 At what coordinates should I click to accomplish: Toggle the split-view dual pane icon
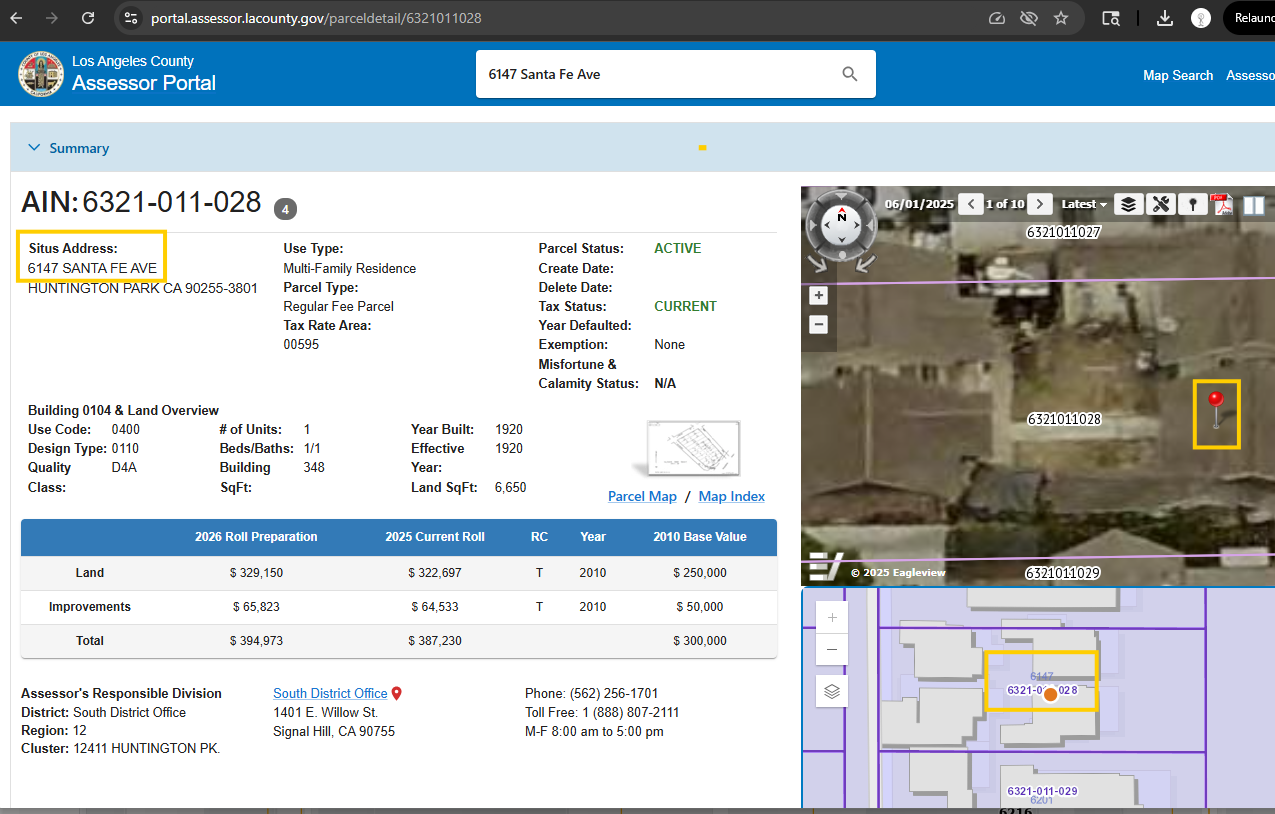click(x=1253, y=205)
